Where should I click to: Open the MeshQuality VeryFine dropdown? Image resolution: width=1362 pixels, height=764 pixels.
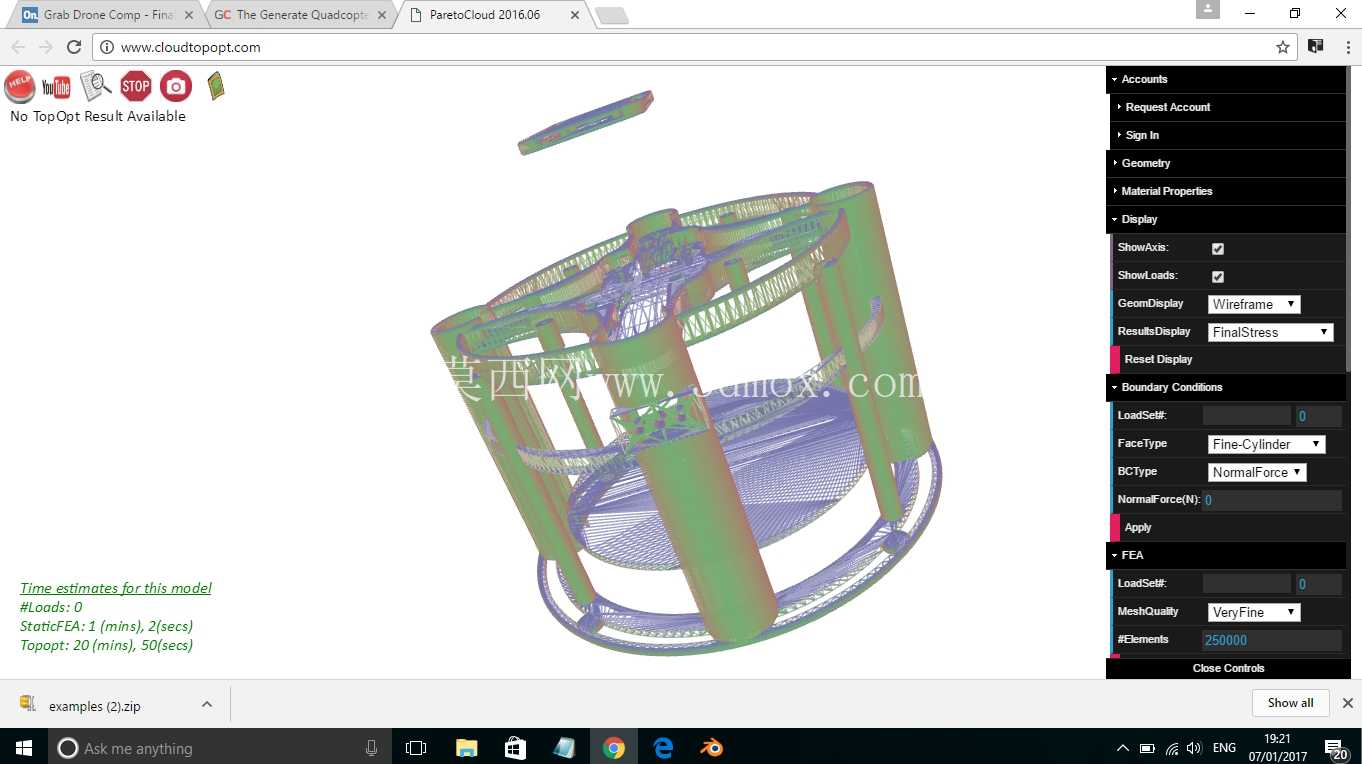coord(1254,612)
